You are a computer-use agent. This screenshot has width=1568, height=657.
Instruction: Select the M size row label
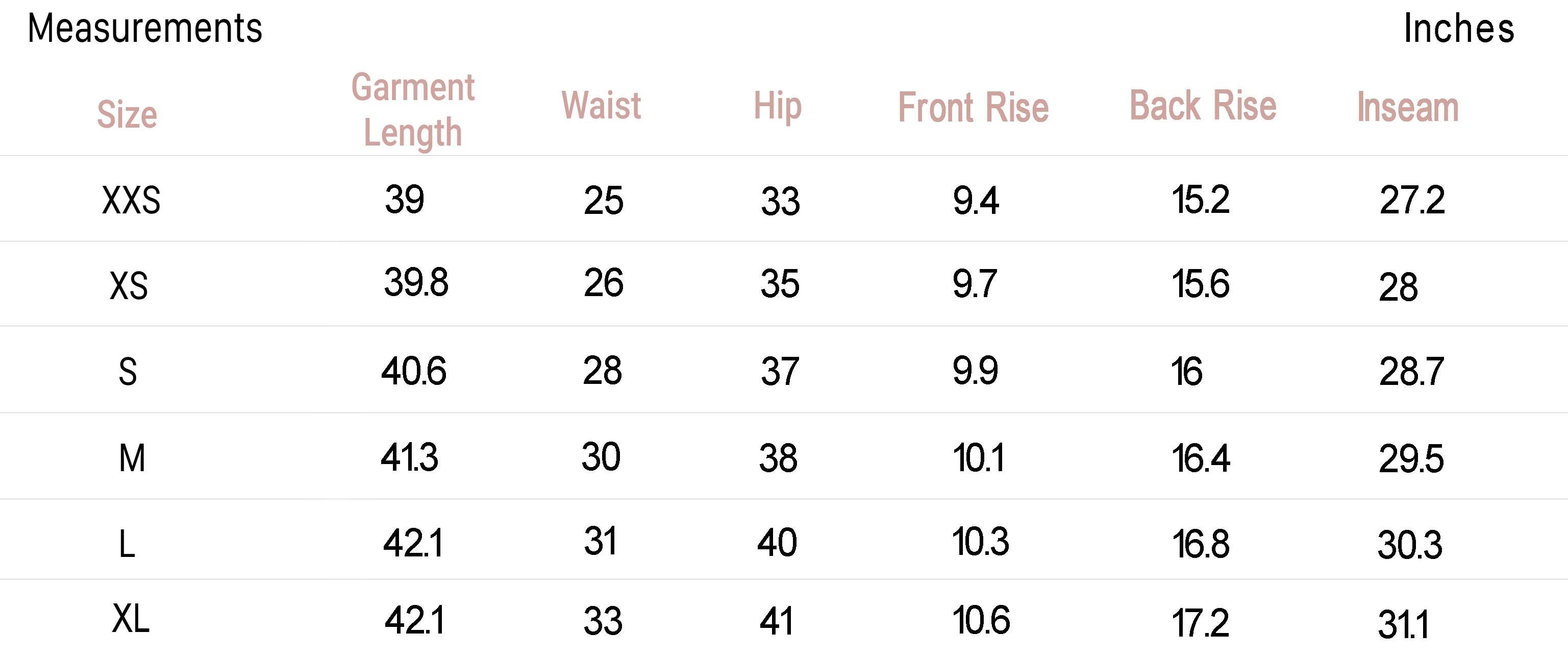click(x=132, y=458)
